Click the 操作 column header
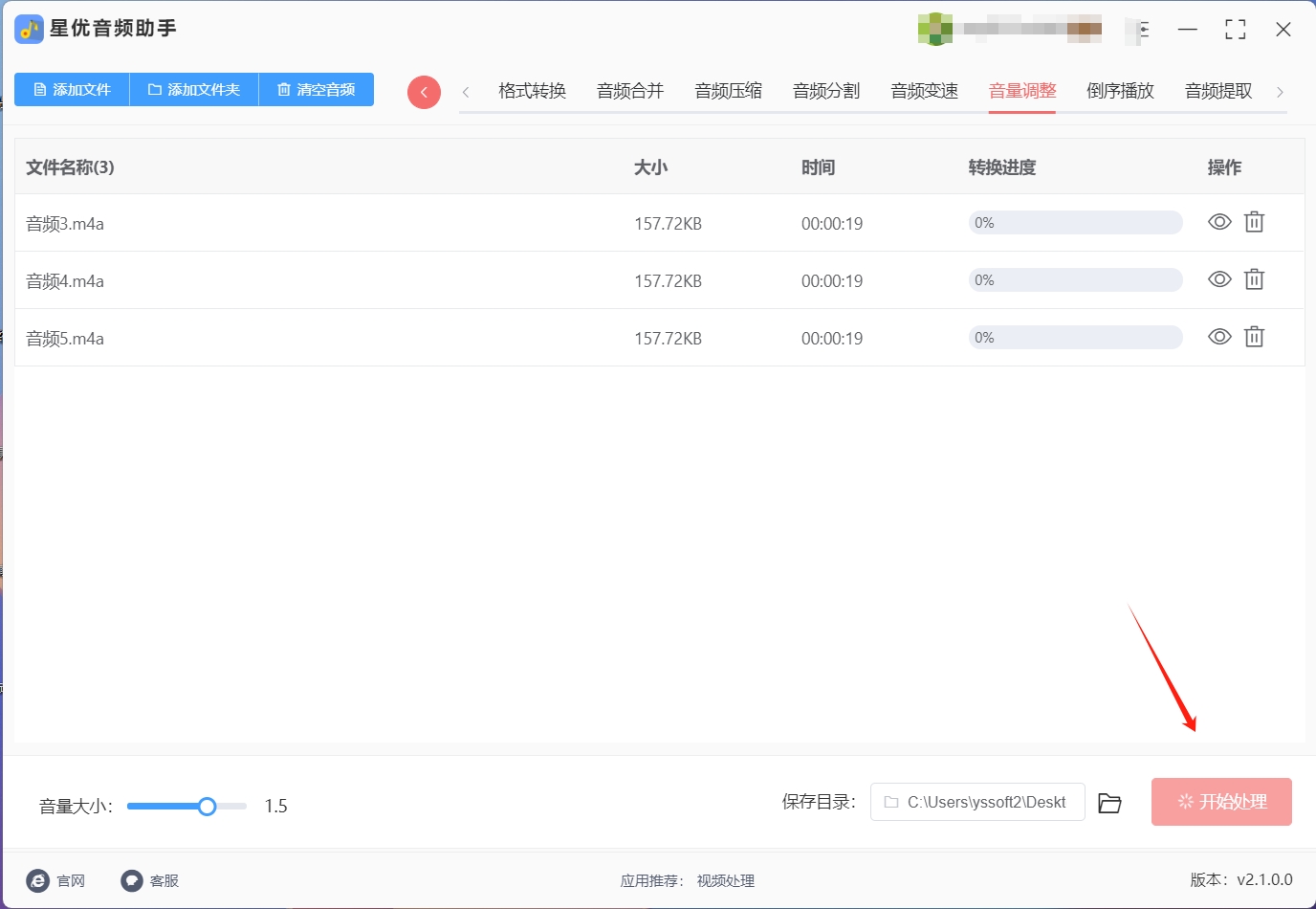1316x909 pixels. (1224, 167)
